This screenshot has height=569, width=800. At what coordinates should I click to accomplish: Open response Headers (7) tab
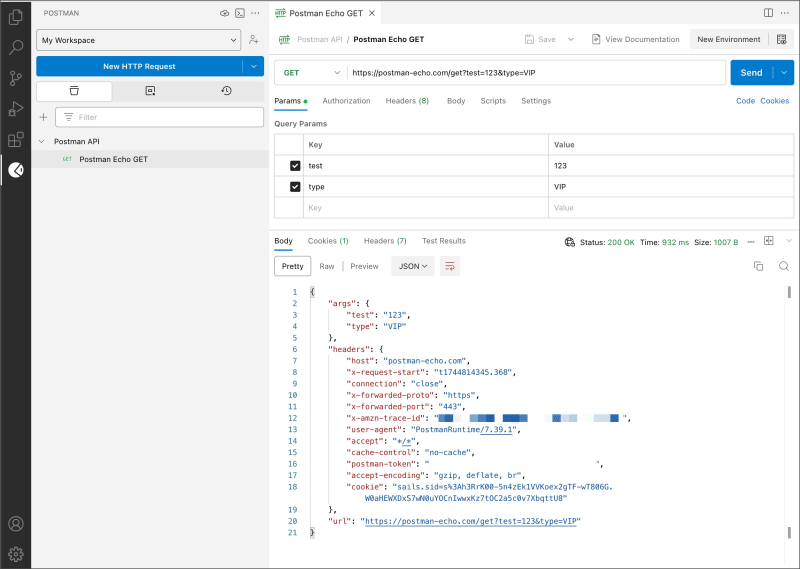(385, 241)
